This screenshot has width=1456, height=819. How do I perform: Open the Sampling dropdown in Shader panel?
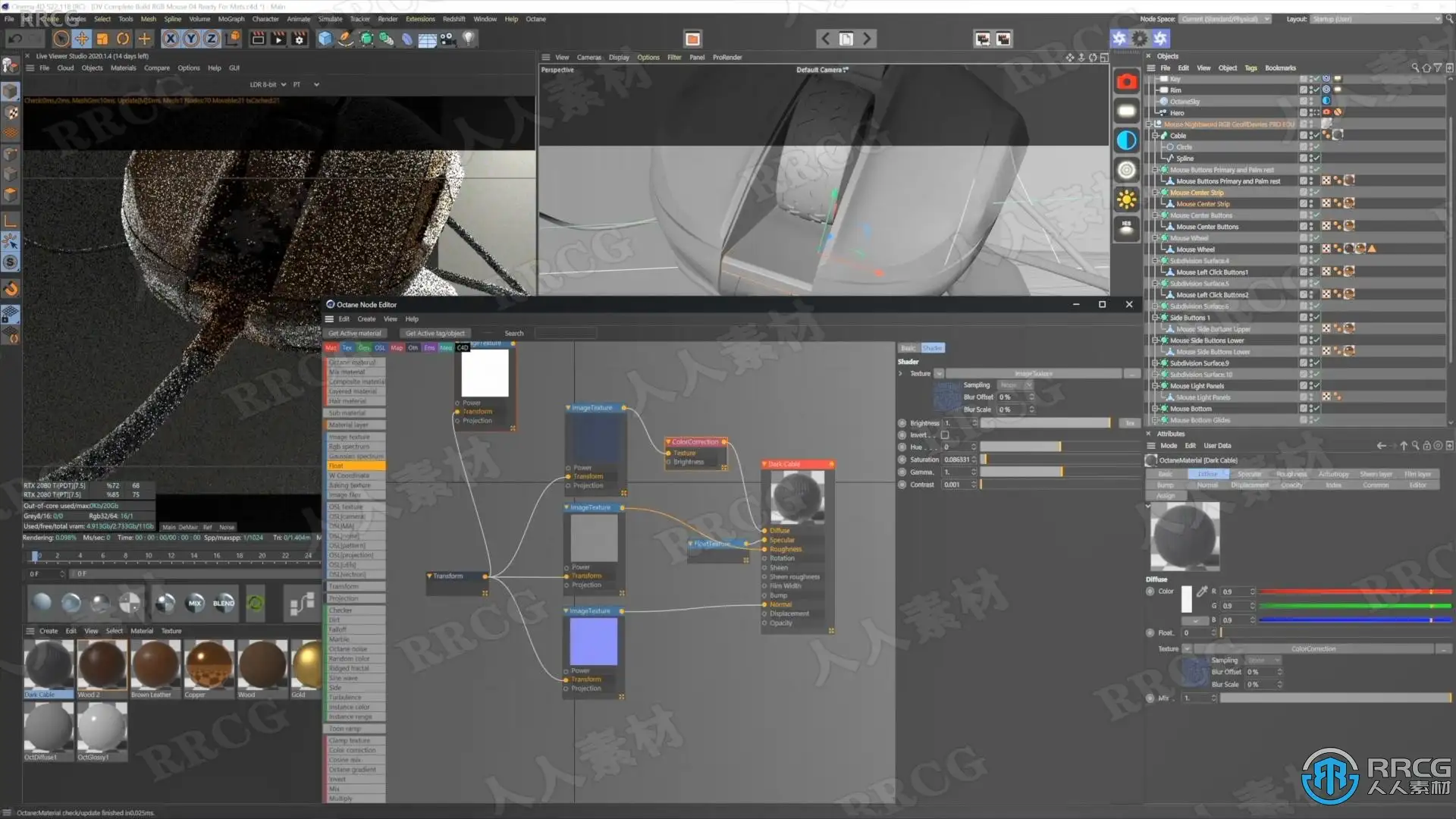[1015, 385]
